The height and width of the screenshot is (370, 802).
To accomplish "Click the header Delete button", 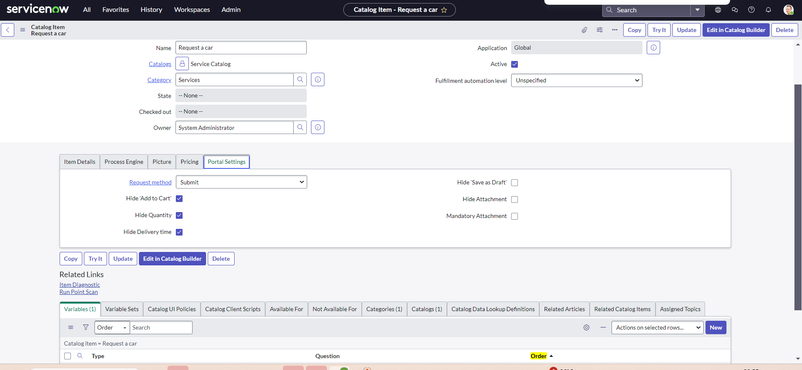I will tap(784, 30).
